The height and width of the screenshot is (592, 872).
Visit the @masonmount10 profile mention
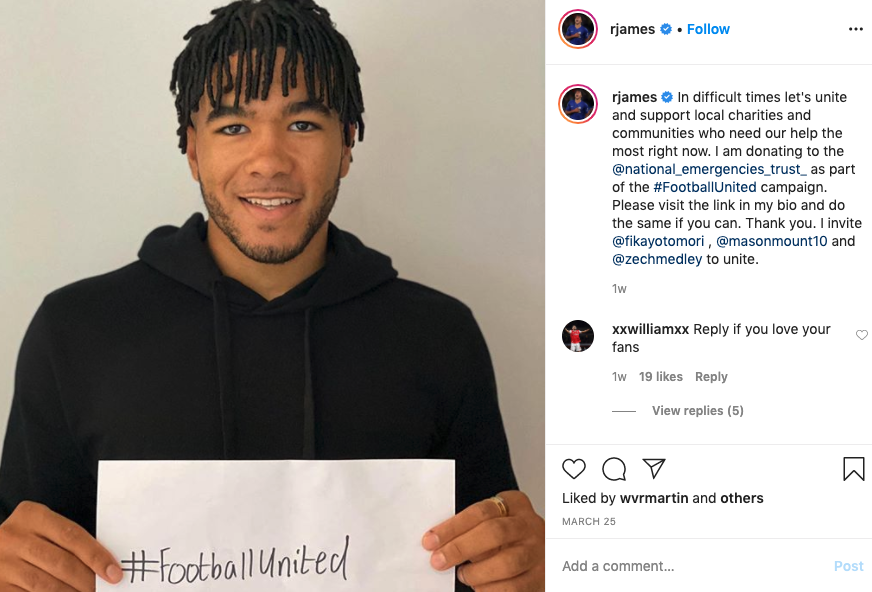pos(771,241)
